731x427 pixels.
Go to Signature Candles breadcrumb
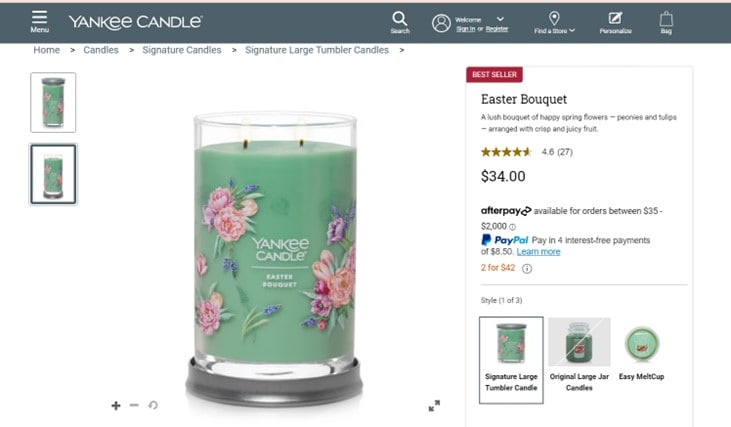tap(182, 50)
